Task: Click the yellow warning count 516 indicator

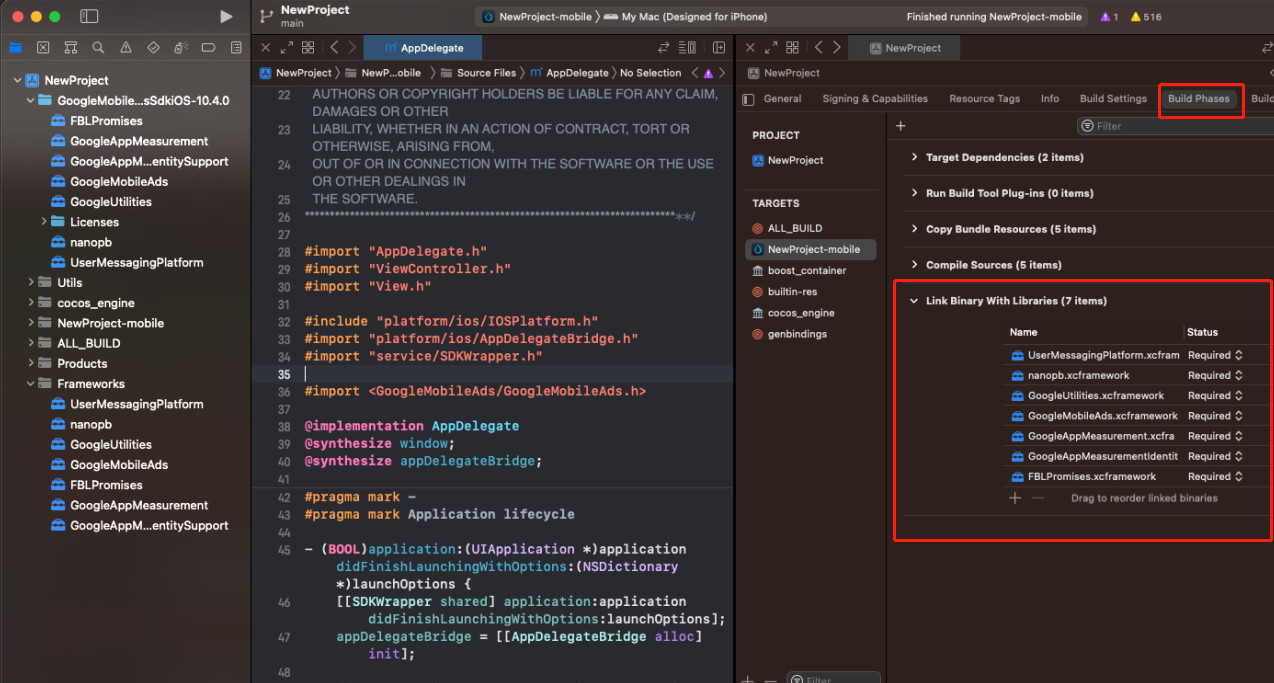Action: pos(1146,17)
